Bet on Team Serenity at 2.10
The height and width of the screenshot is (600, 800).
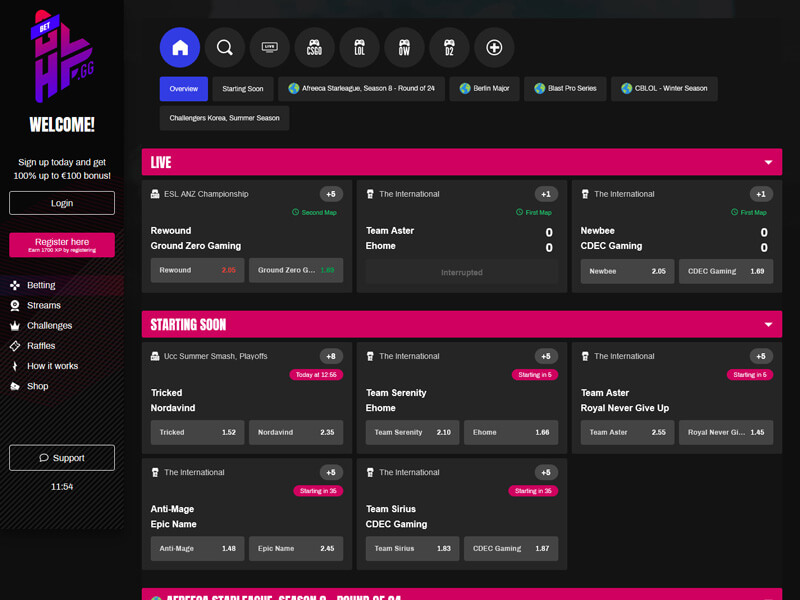pos(412,432)
